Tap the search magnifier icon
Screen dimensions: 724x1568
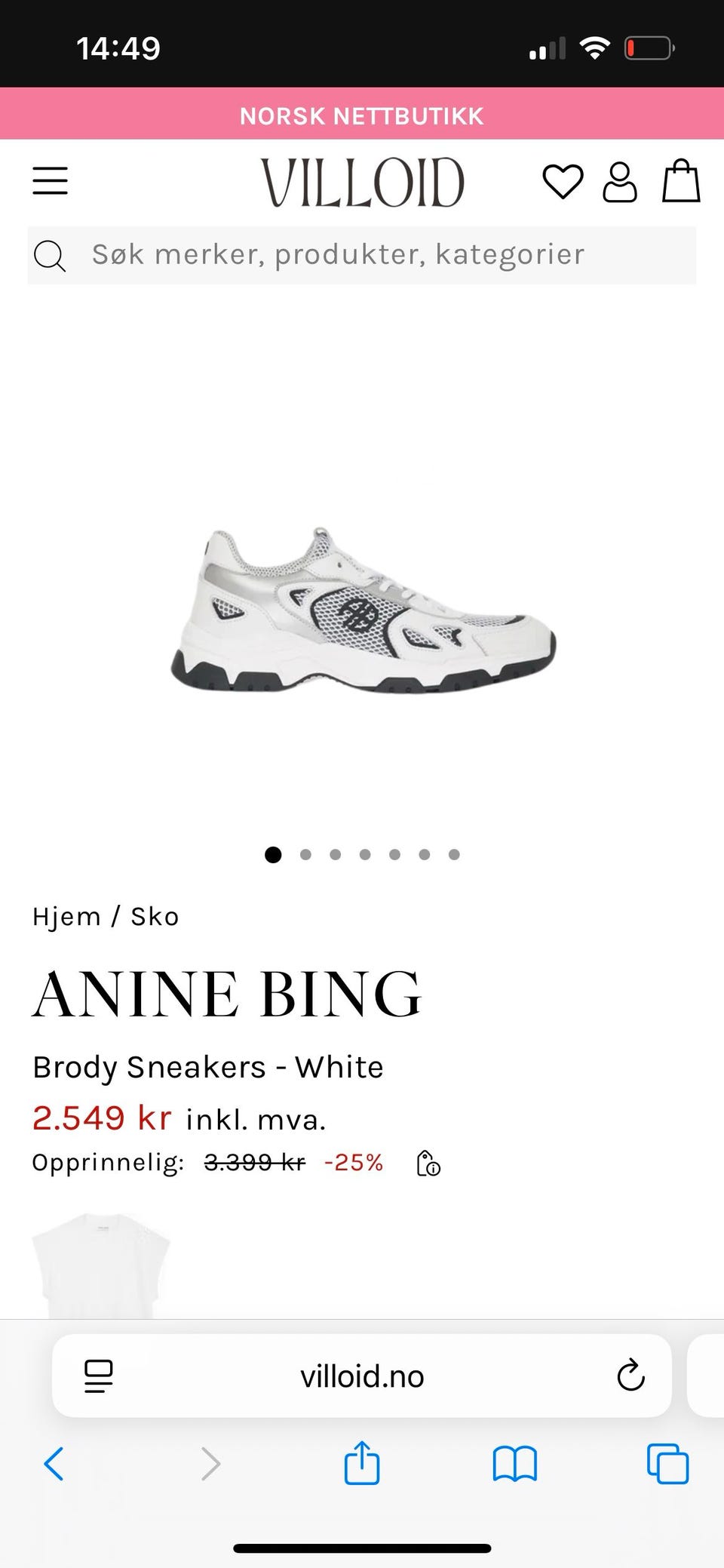pyautogui.click(x=50, y=256)
